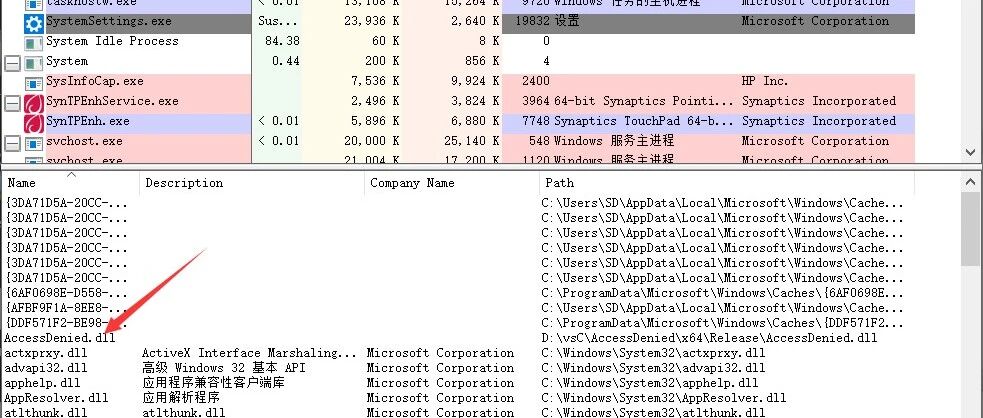
Task: Click the SynTPEnhService.exe Synaptics icon
Action: pos(33,102)
